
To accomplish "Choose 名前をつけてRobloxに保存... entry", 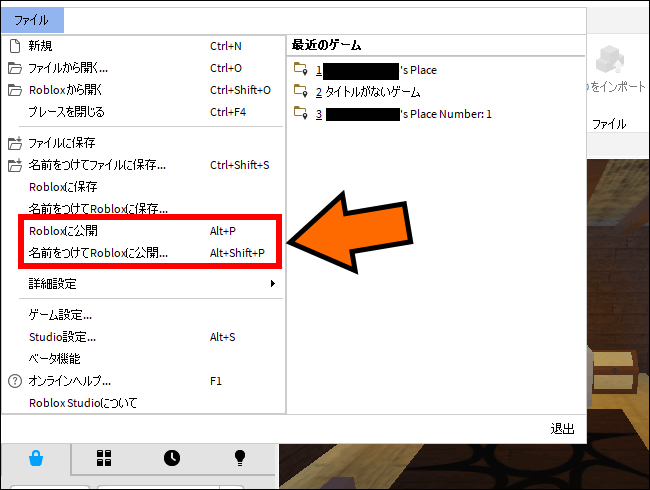I will [x=143, y=209].
